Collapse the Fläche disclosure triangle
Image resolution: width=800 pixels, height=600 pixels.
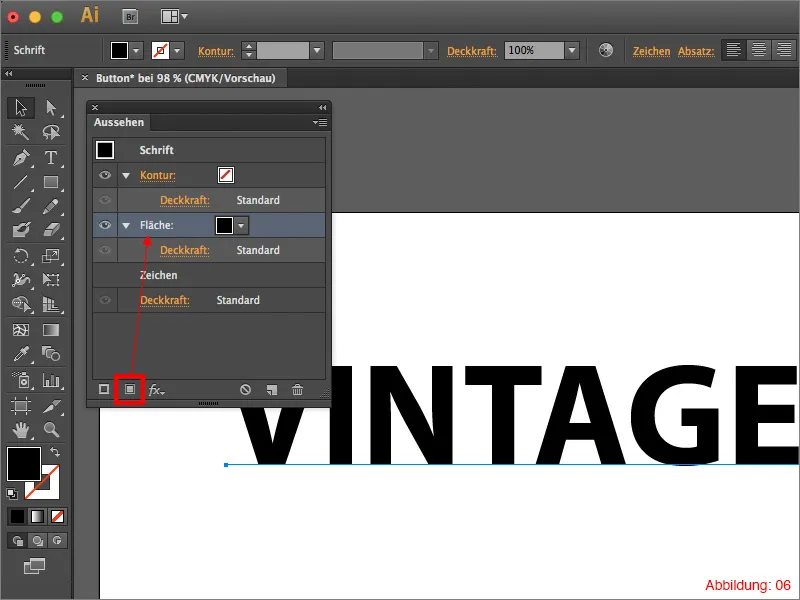126,226
